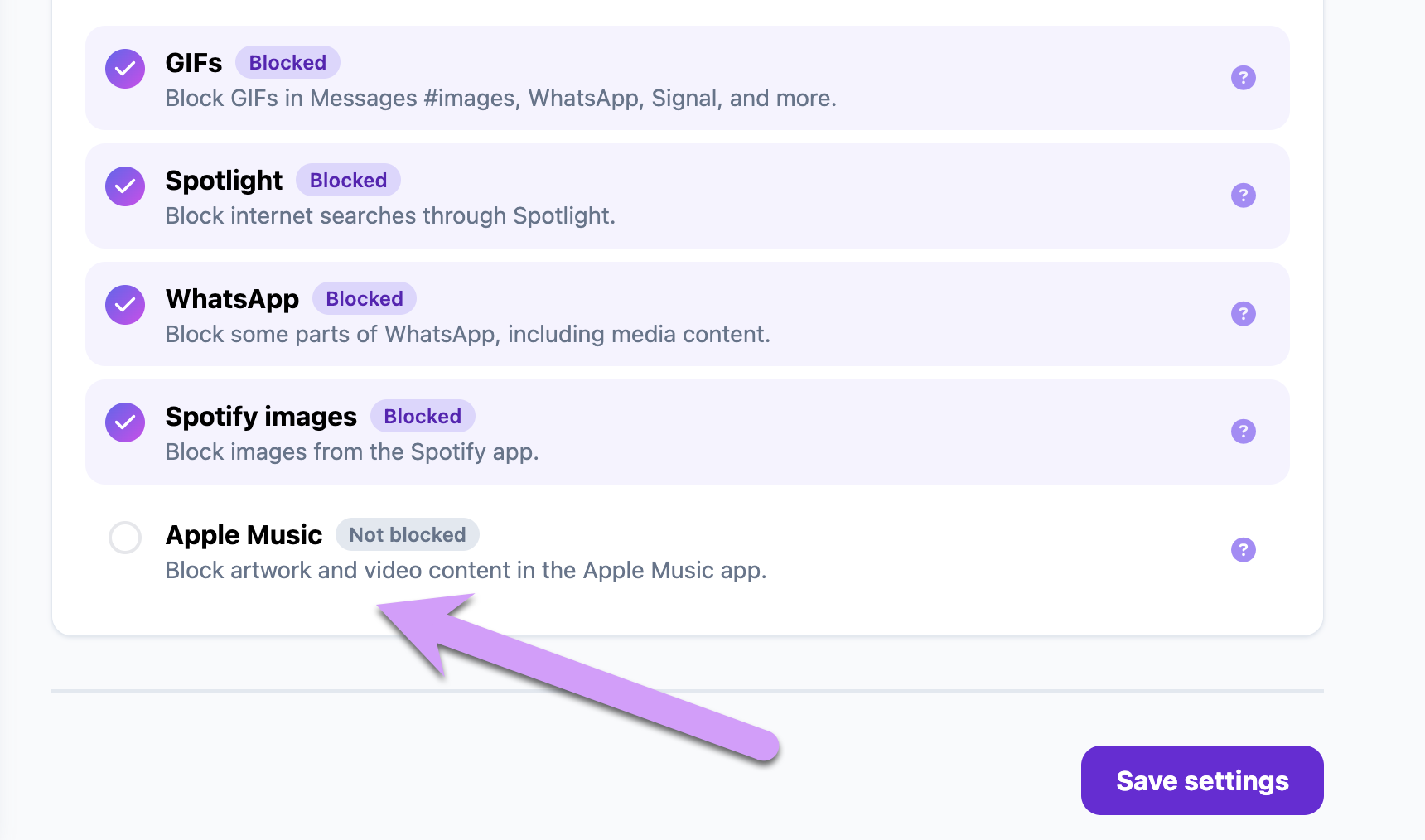Viewport: 1425px width, 840px height.
Task: Uncheck the GIFs blocked checkmark
Action: point(125,69)
